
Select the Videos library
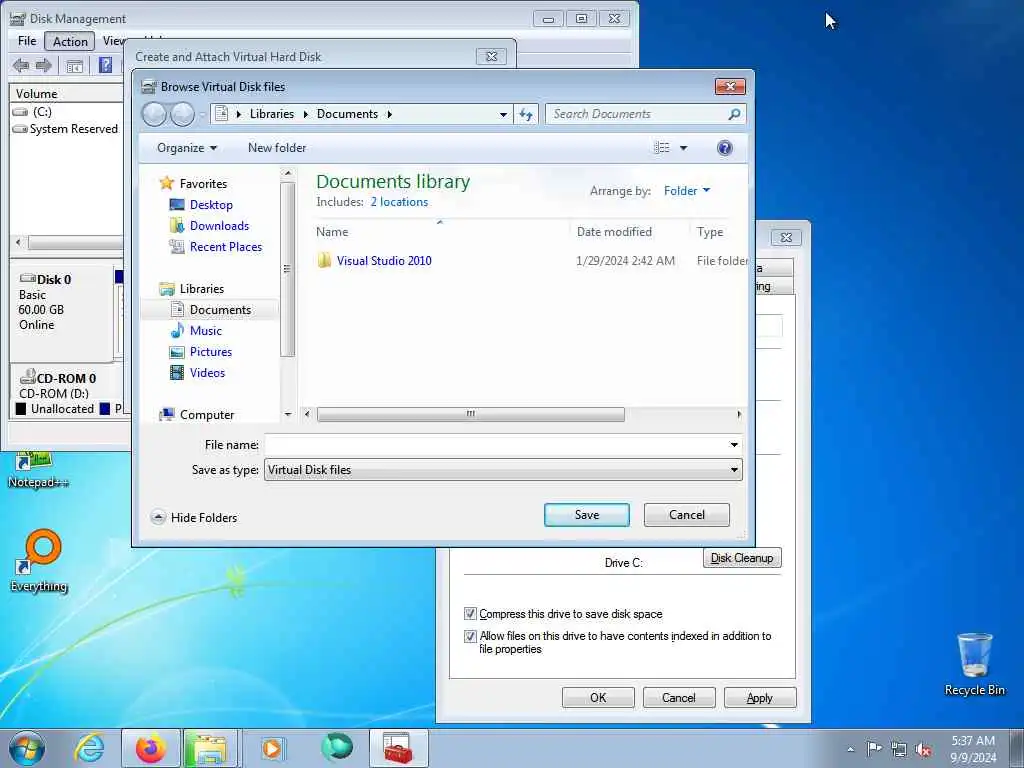click(x=207, y=372)
